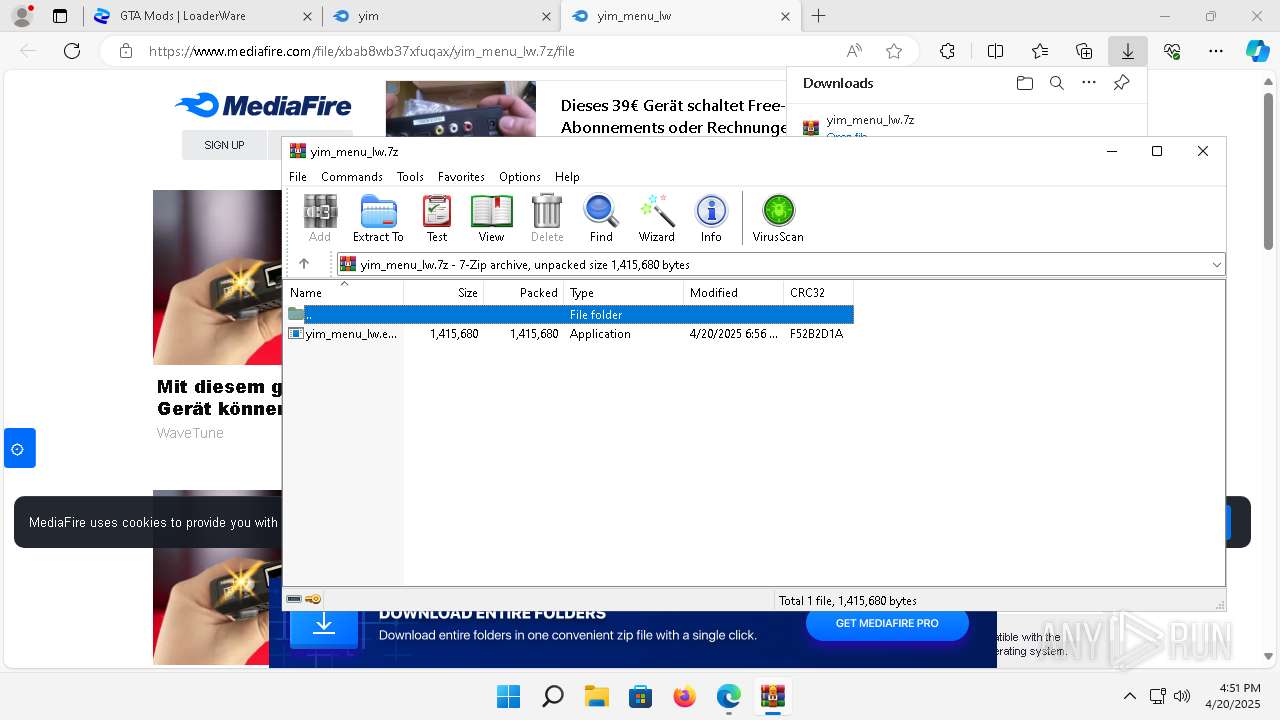Switch to the 'yim' browser tab
The image size is (1280, 720).
[440, 16]
